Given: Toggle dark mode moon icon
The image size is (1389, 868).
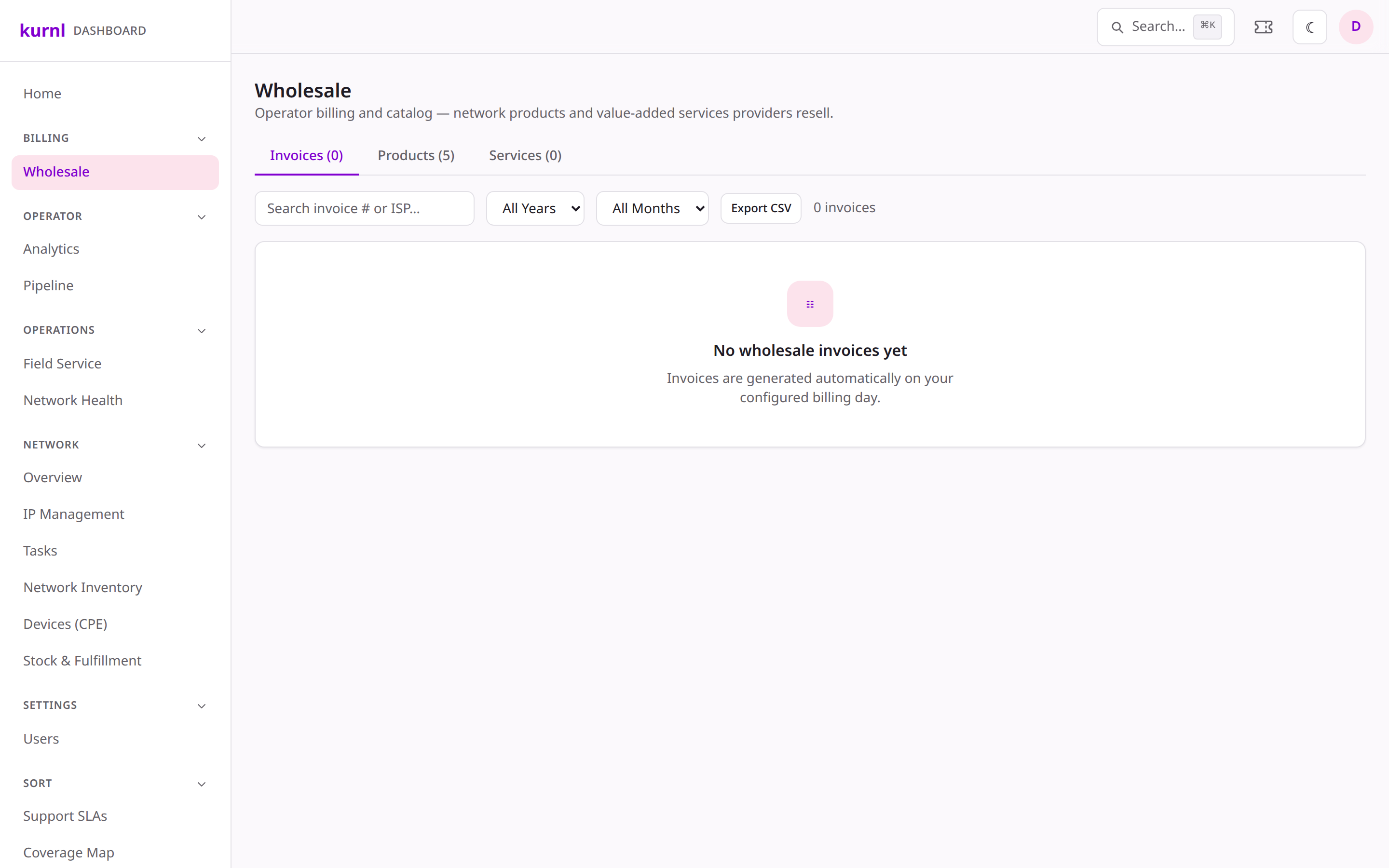Looking at the screenshot, I should point(1310,27).
